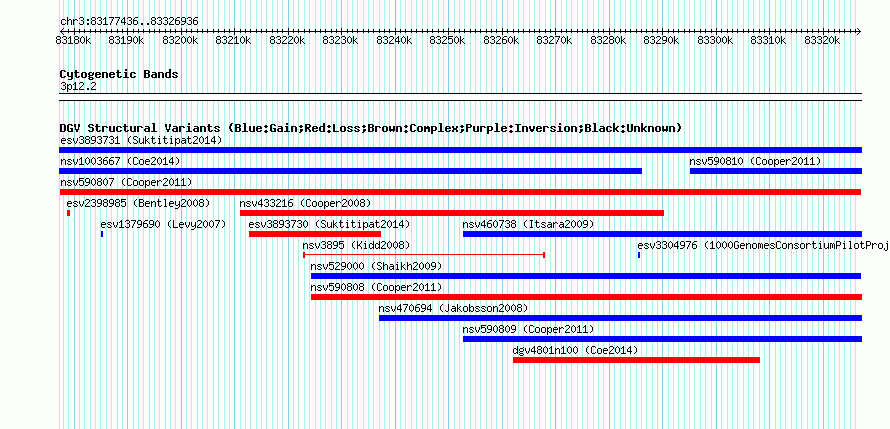Click the 83240k ruler tick label
The image size is (890, 429).
tap(393, 40)
